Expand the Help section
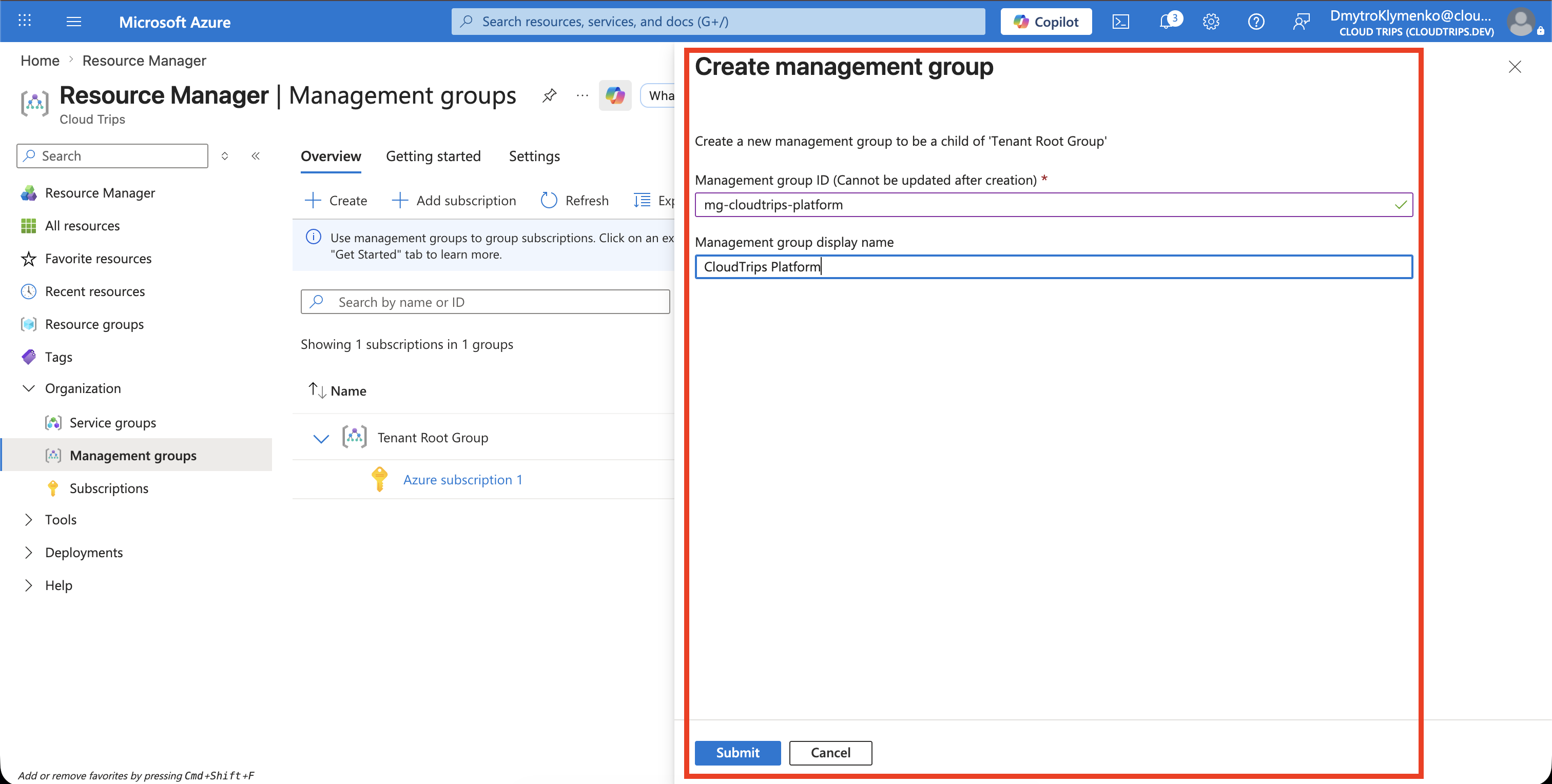The width and height of the screenshot is (1552, 784). pos(28,585)
